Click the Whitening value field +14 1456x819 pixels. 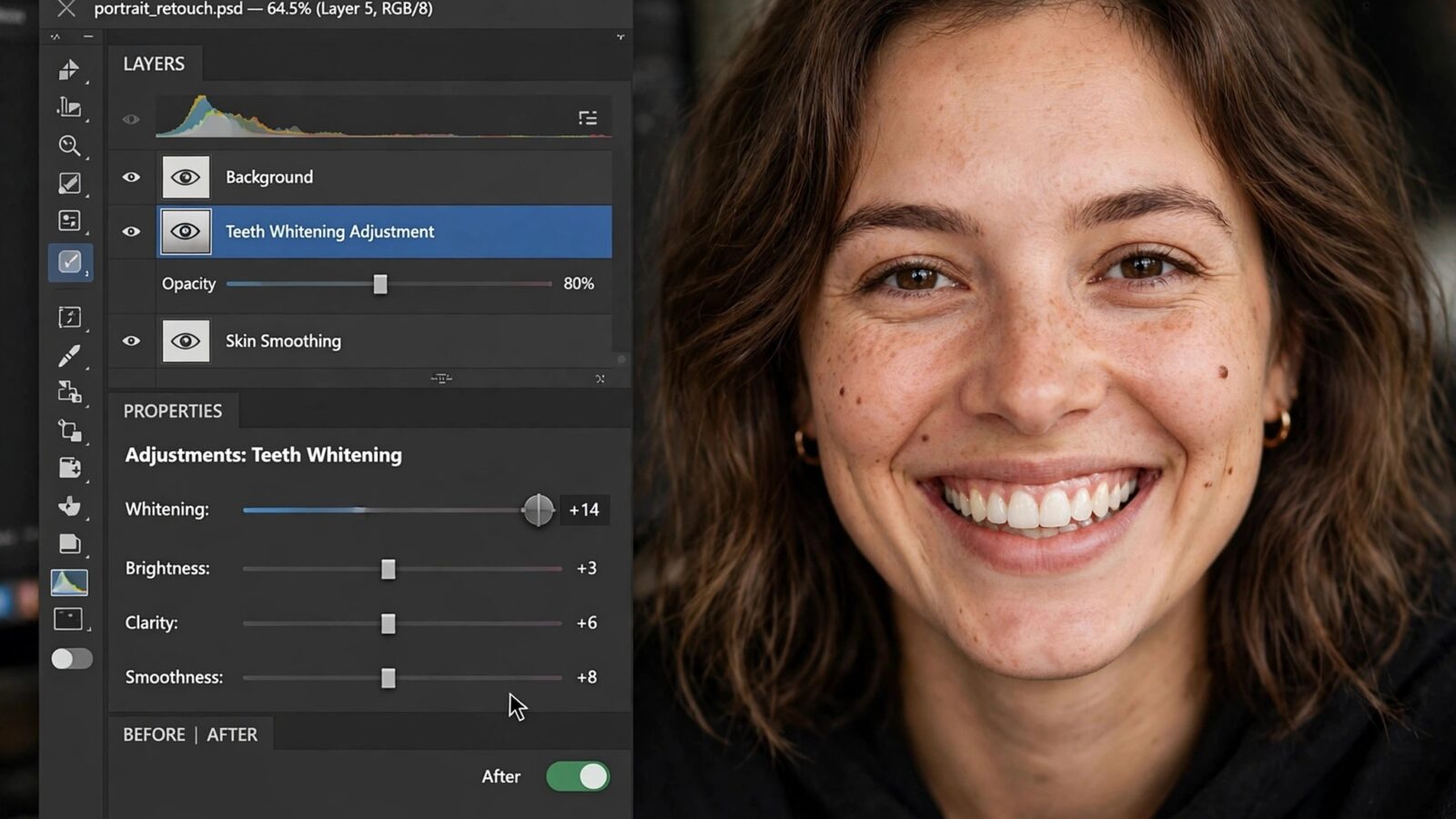tap(584, 510)
